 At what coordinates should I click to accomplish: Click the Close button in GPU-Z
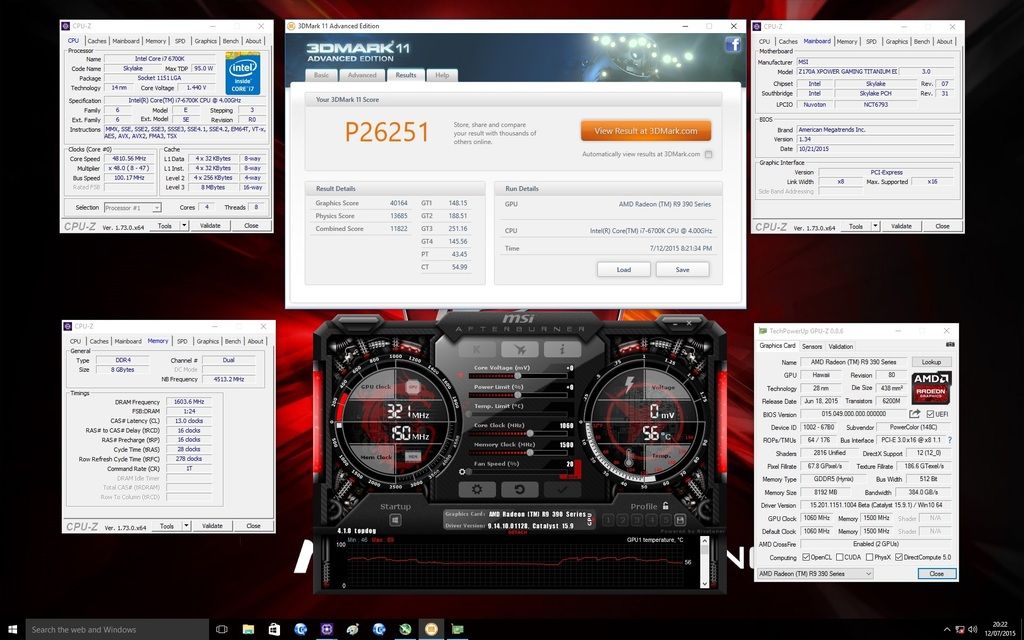(x=936, y=573)
